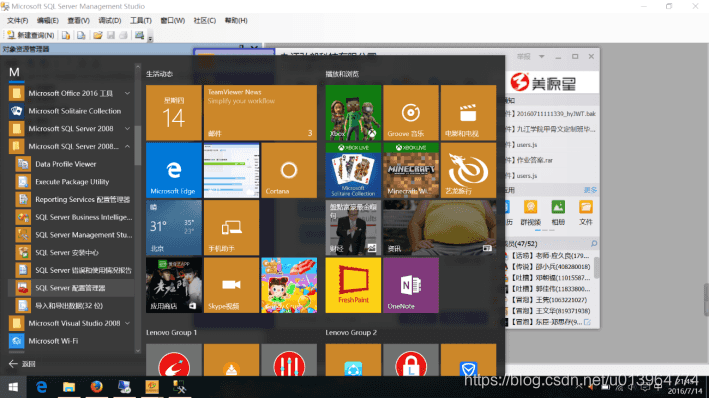The image size is (709, 399).
Task: Open the calendar tile showing 14
Action: tap(174, 113)
